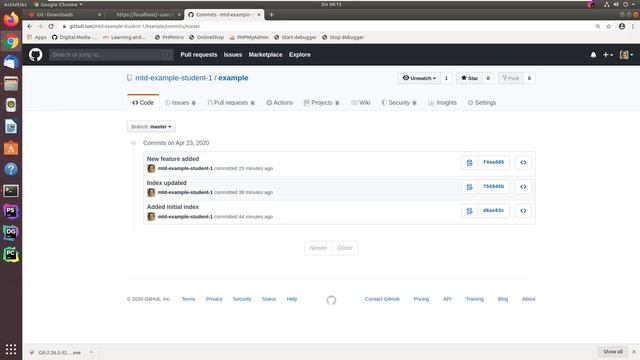Screen dimensions: 640x360
Task: Open the Projects tab
Action: point(322,102)
